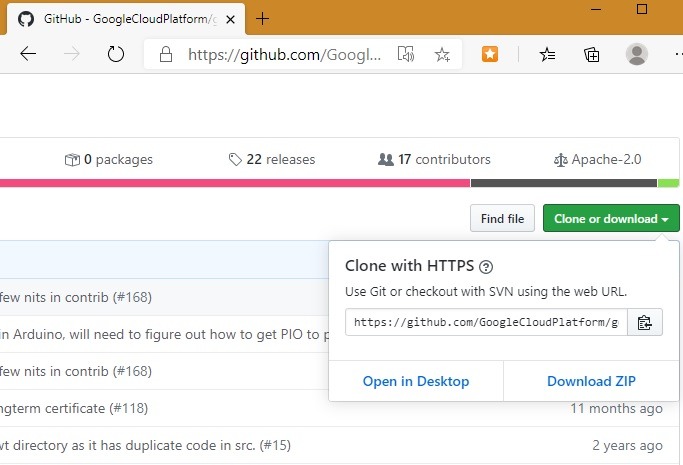Maximize the browser window
This screenshot has height=465, width=683.
642,9
